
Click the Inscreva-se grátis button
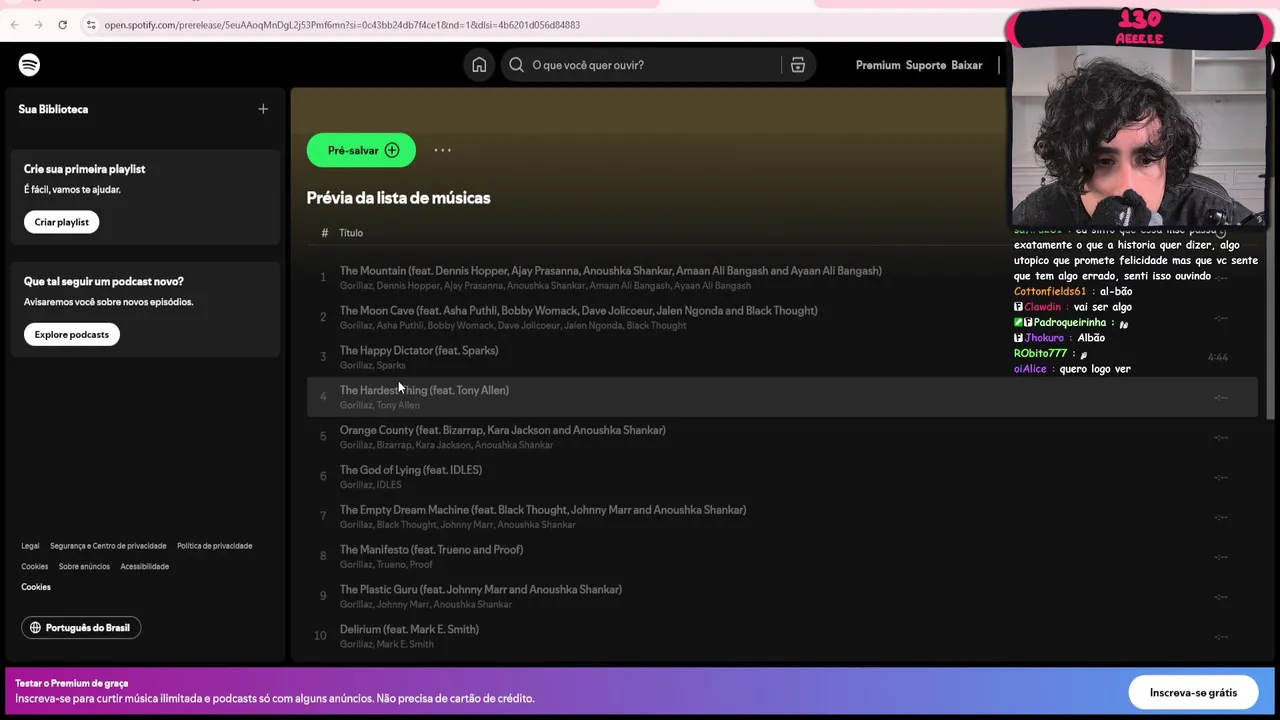tap(1193, 692)
